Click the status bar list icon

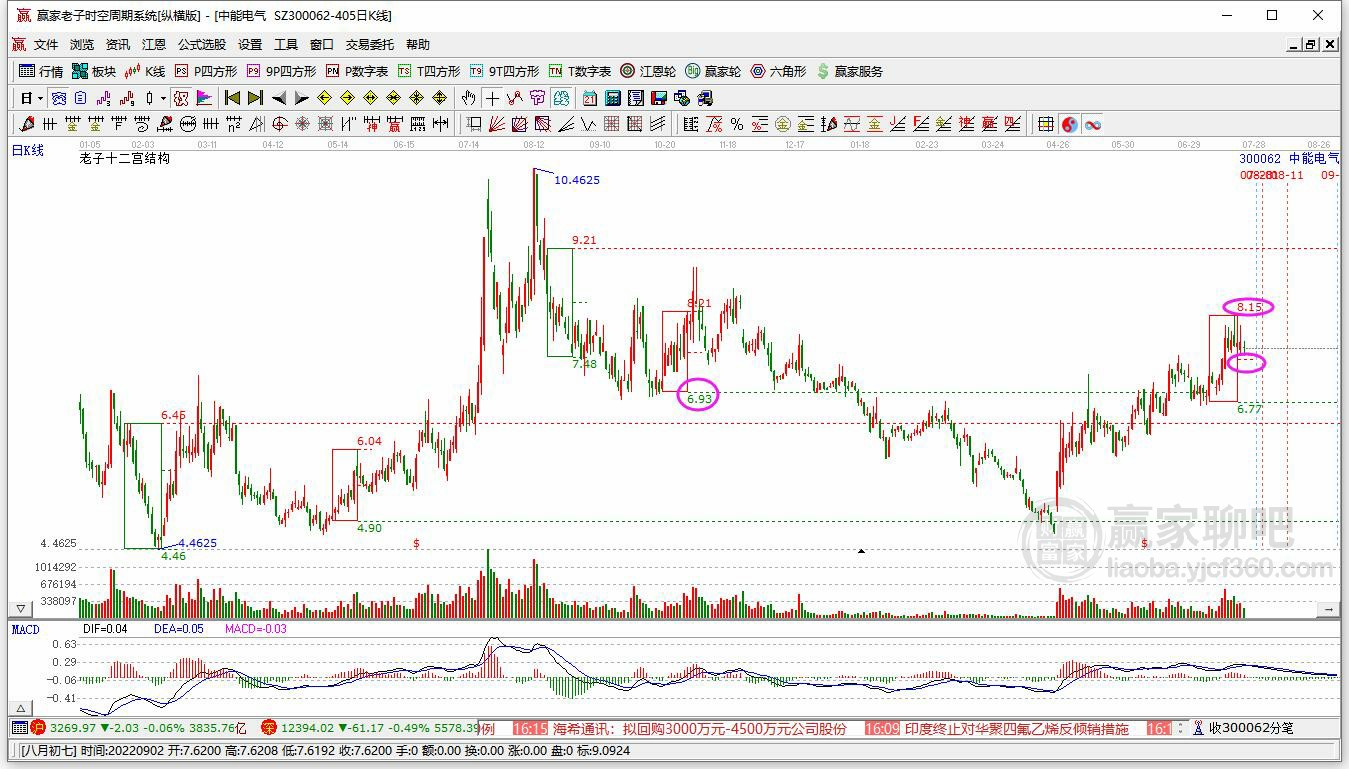click(20, 729)
